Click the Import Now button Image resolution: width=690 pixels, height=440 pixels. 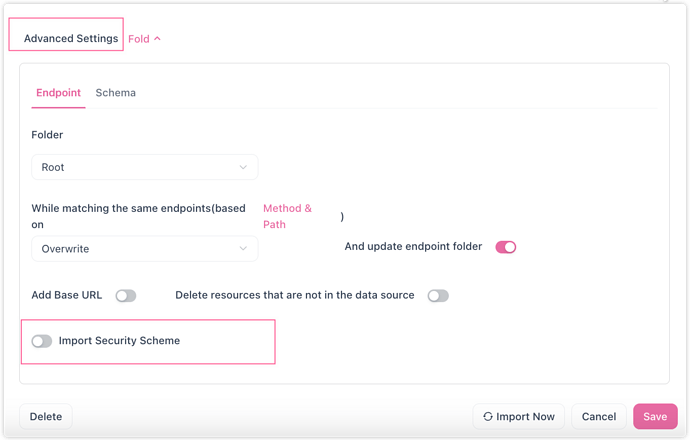518,416
